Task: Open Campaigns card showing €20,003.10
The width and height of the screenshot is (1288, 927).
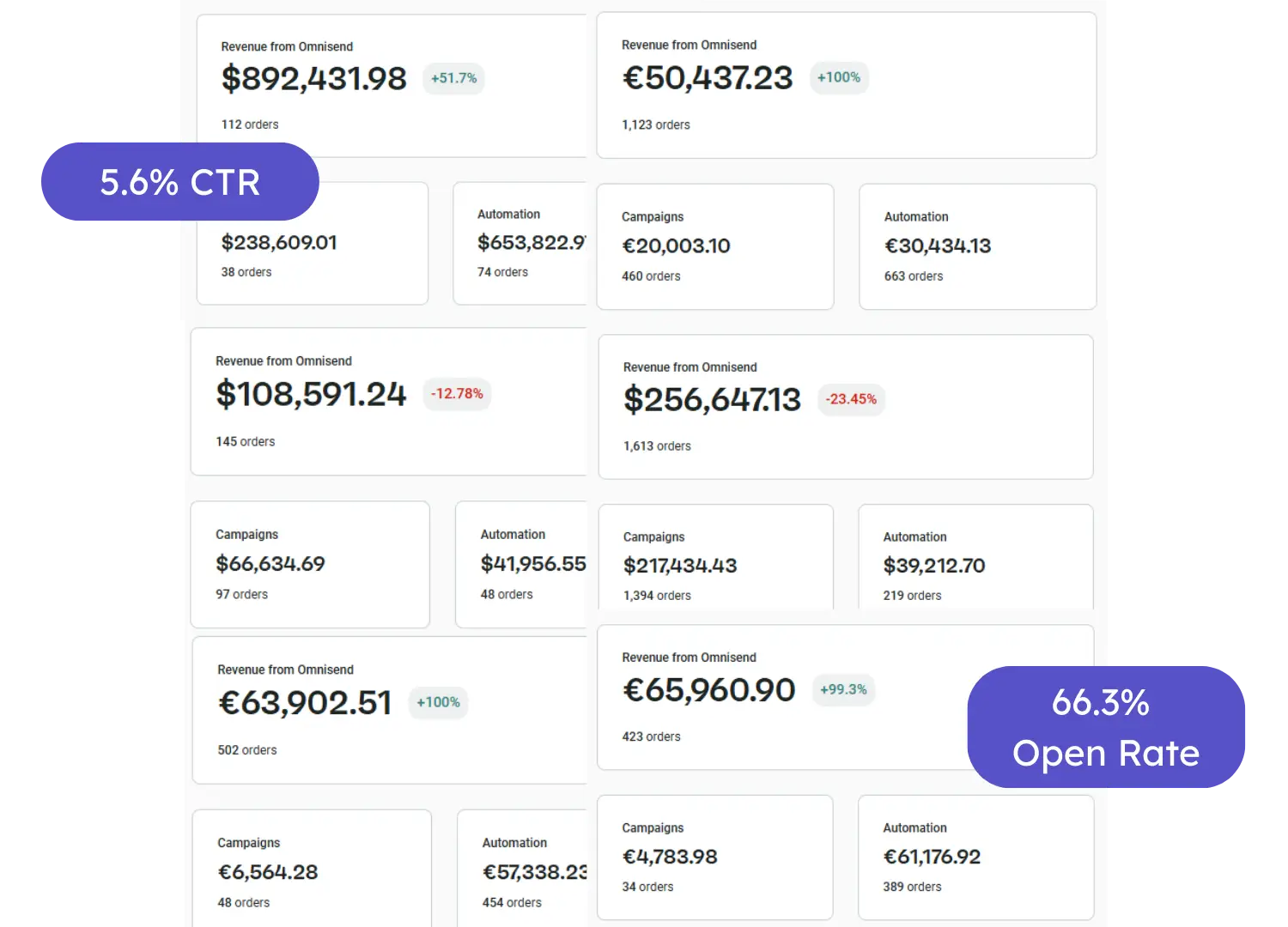Action: coord(715,246)
